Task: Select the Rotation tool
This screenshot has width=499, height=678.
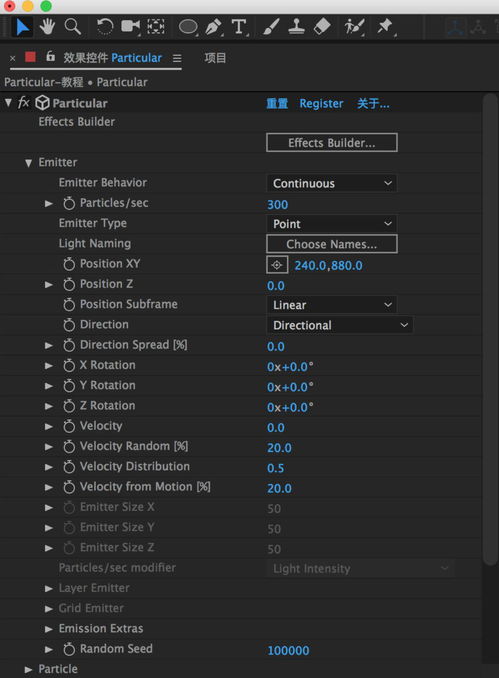Action: (x=104, y=27)
